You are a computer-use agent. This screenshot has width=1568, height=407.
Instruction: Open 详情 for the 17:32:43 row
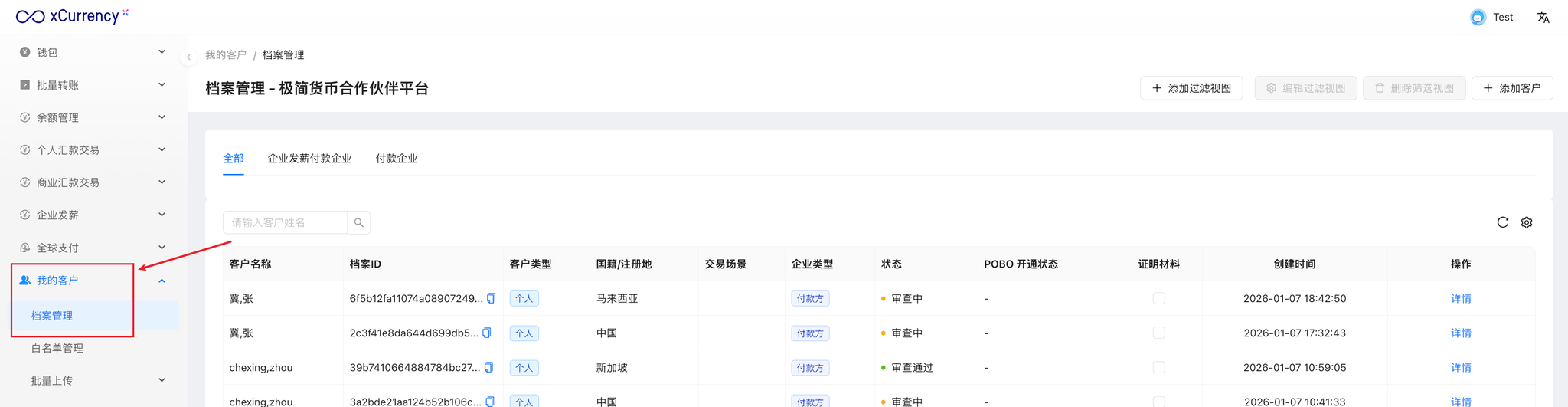tap(1461, 333)
